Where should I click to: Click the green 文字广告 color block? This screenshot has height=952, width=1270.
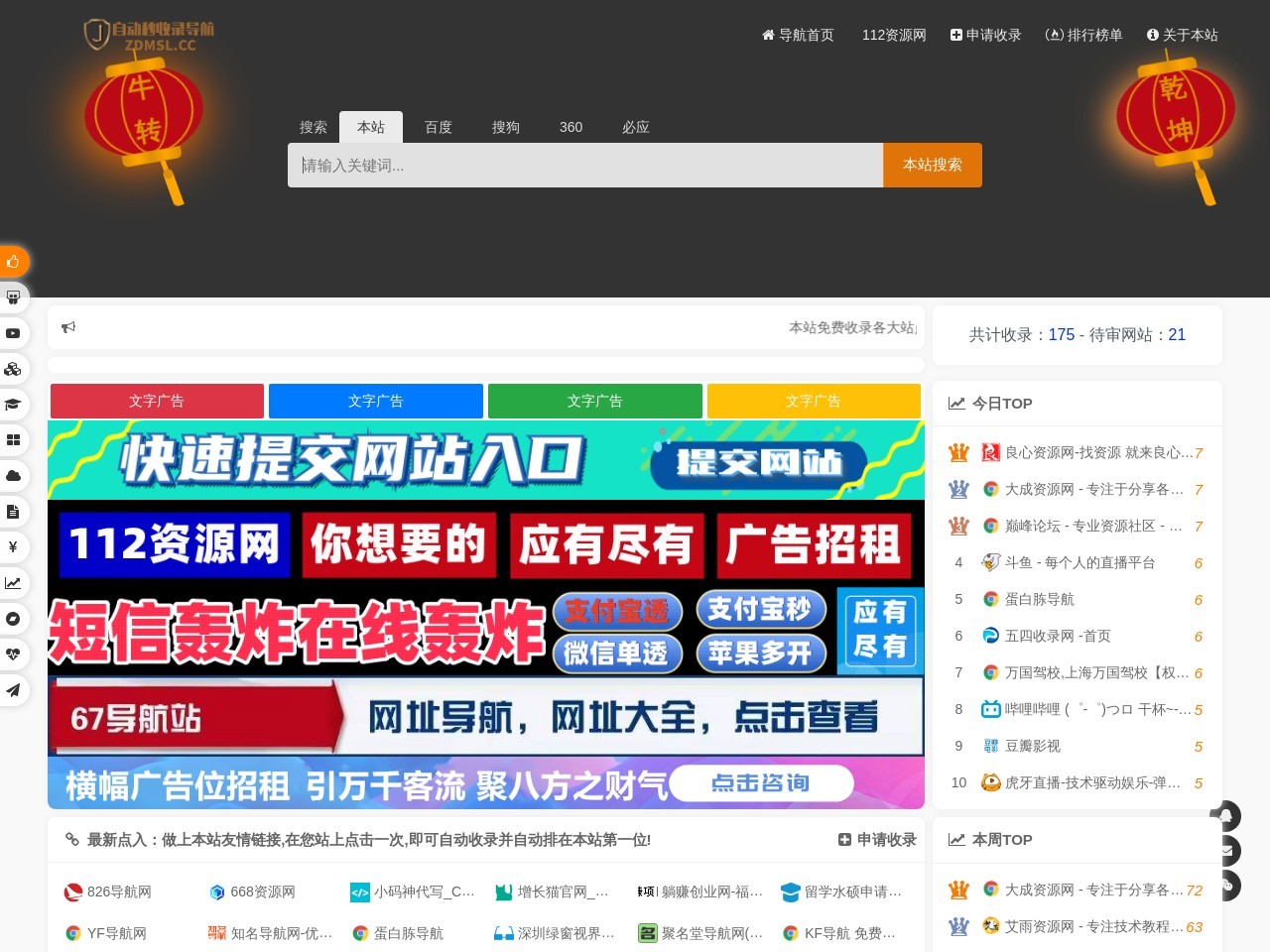pos(595,401)
